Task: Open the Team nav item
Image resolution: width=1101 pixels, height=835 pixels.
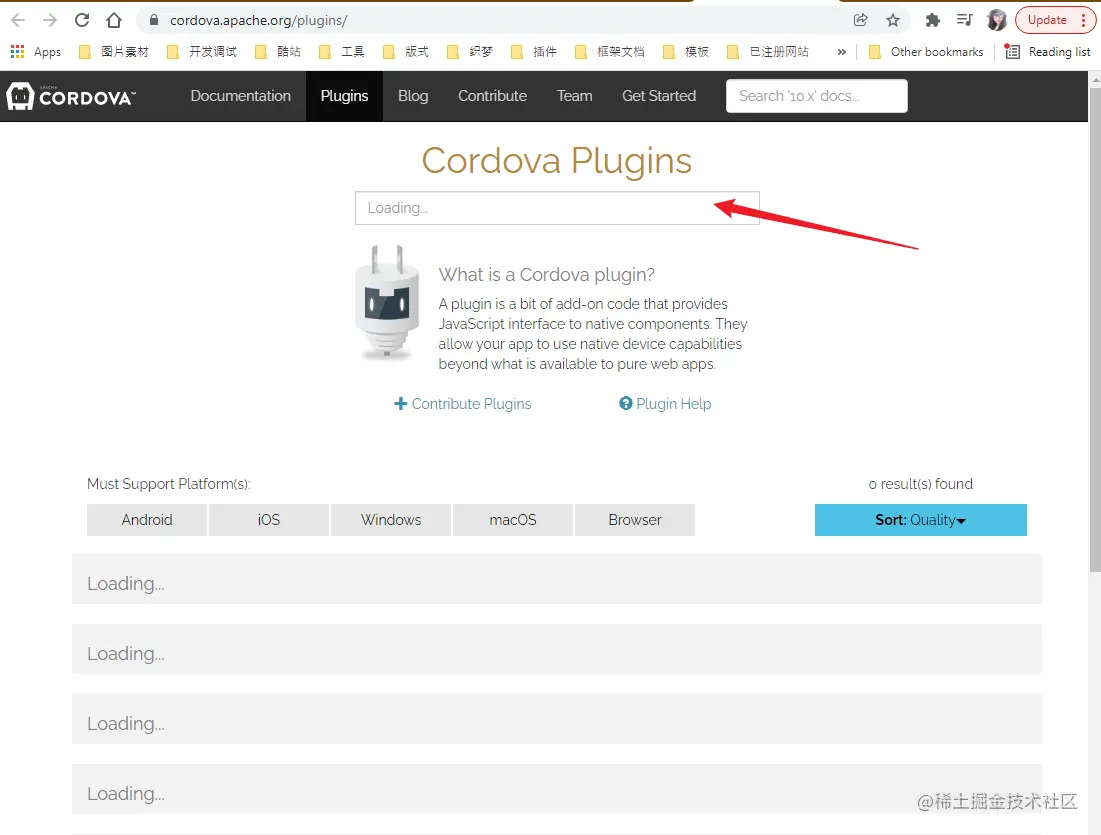Action: pos(574,96)
